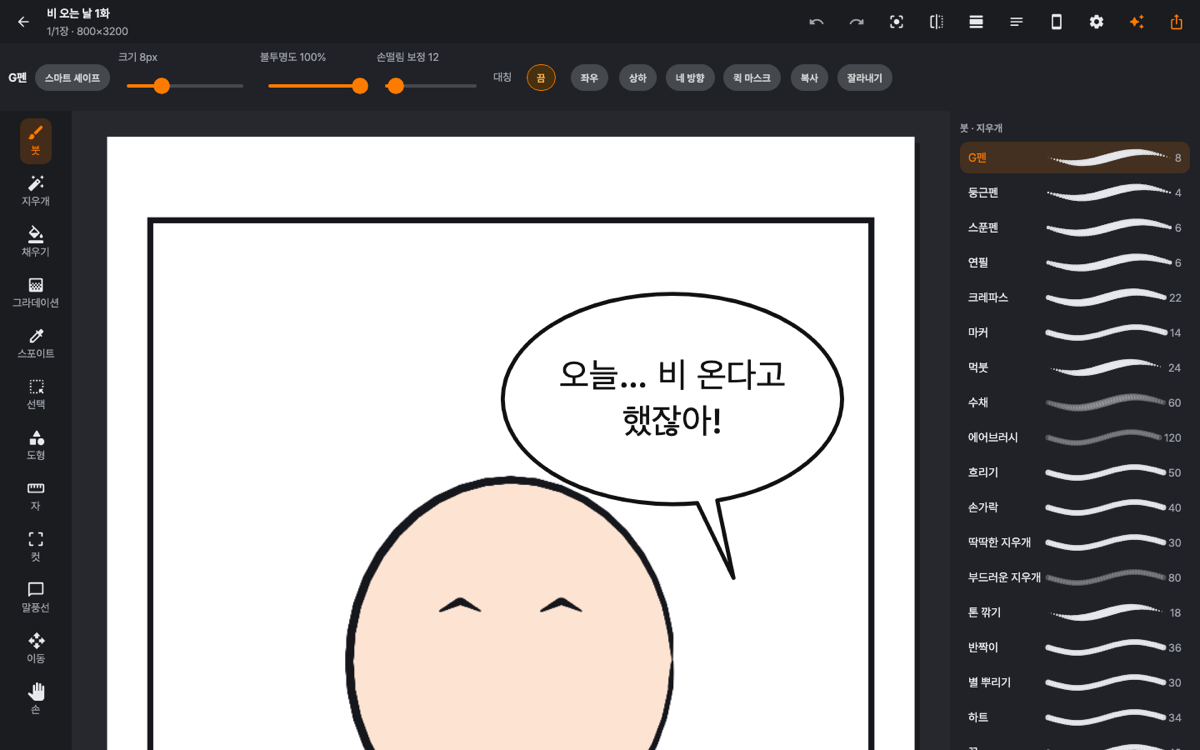Open the layers stack icon
This screenshot has height=750, width=1200.
click(x=976, y=22)
